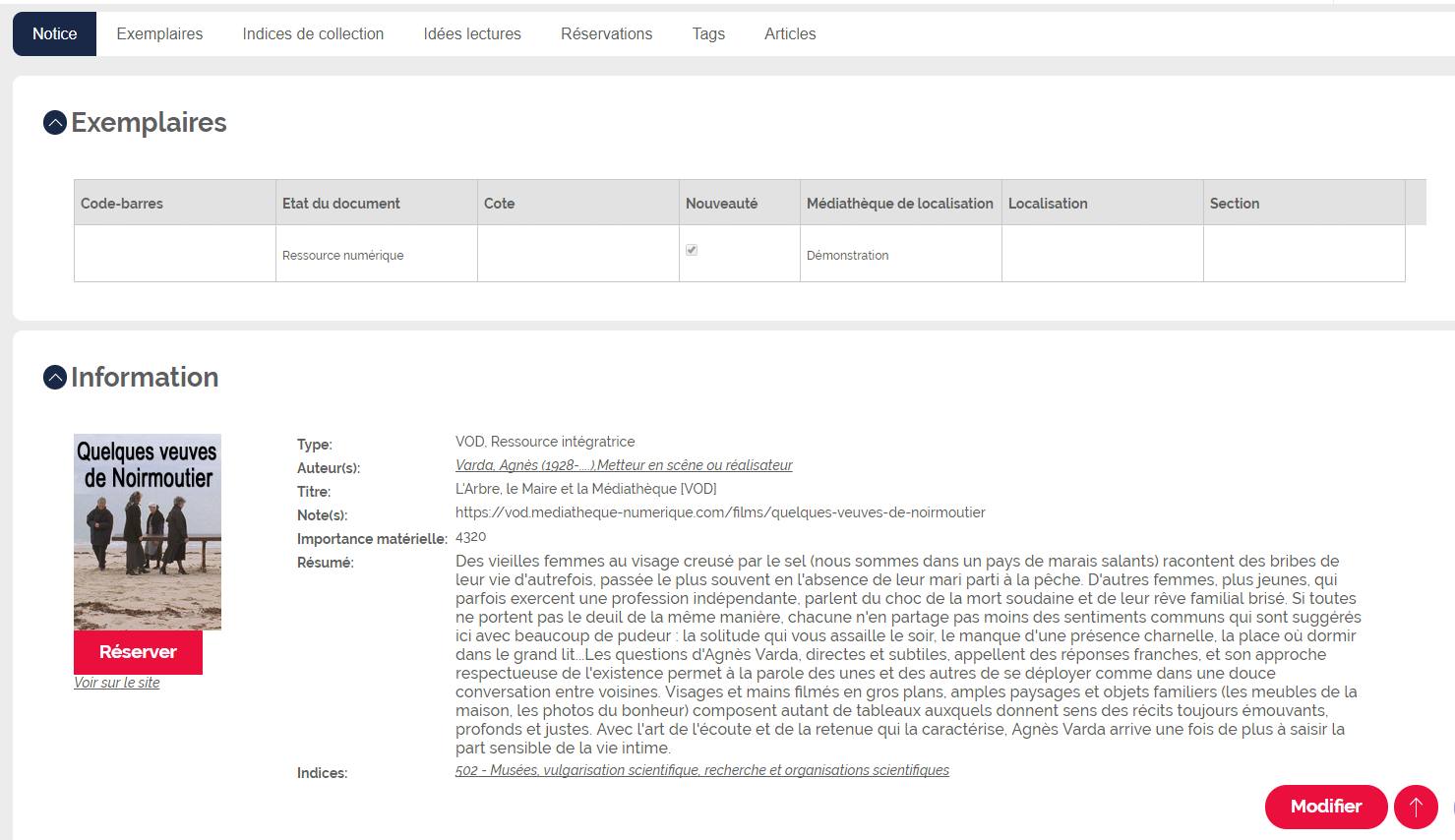The height and width of the screenshot is (840, 1455).
Task: Open the Articles tab
Action: (790, 33)
